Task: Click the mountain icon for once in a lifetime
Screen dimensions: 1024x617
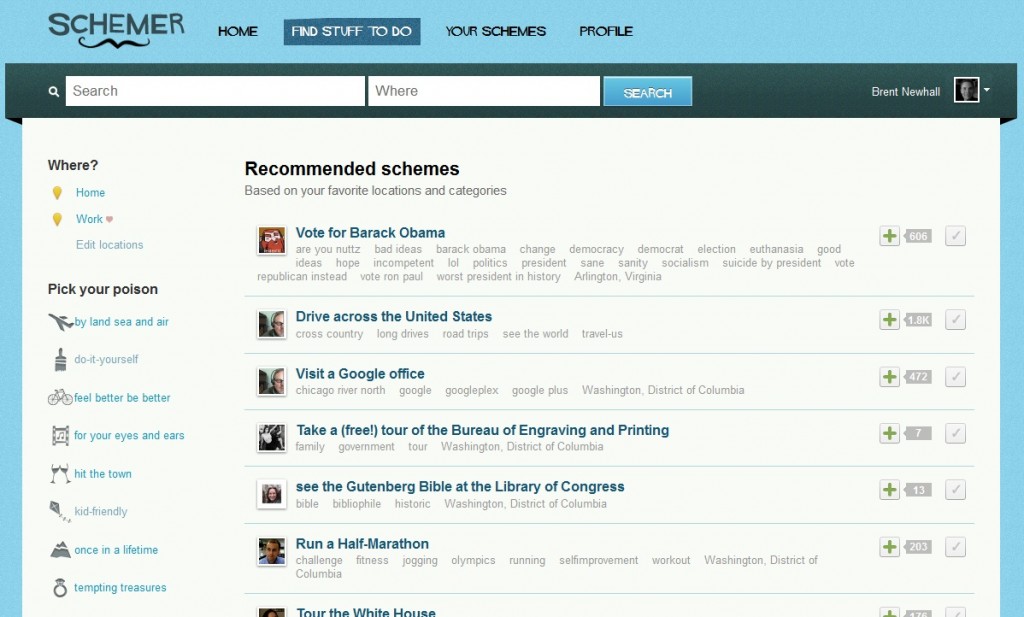Action: tap(60, 550)
